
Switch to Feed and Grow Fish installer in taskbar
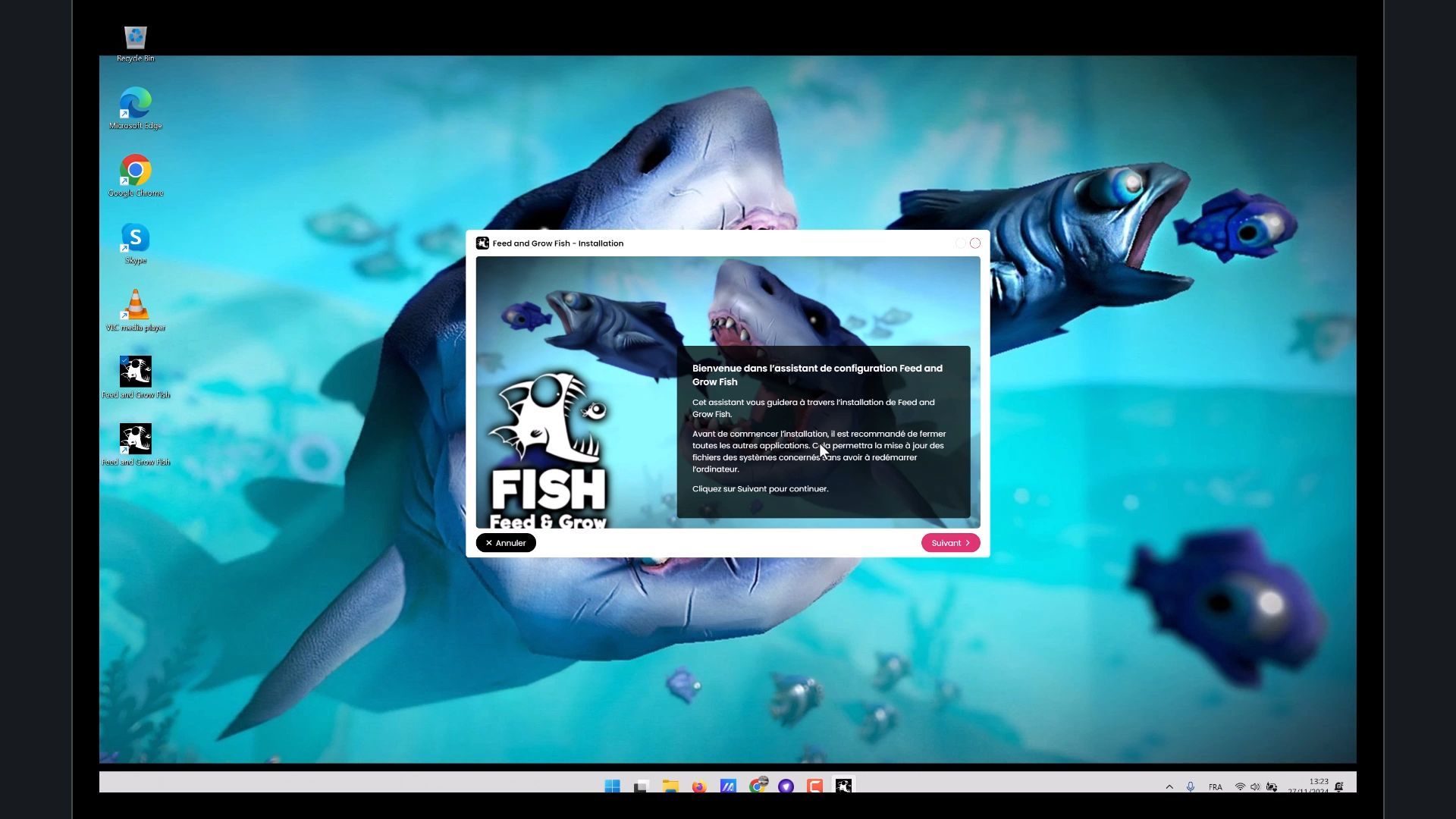(844, 786)
